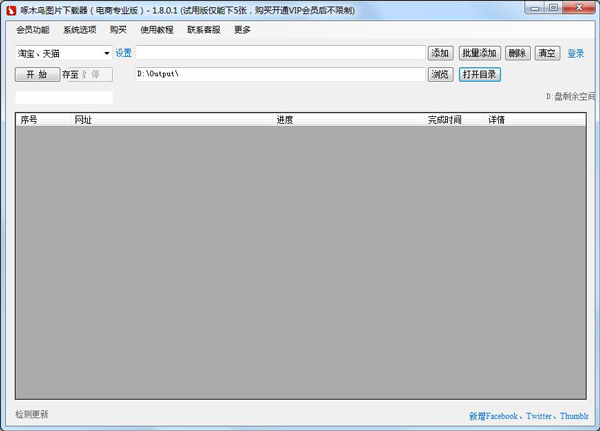
Task: Open the 会员功能 menu
Action: pyautogui.click(x=33, y=30)
